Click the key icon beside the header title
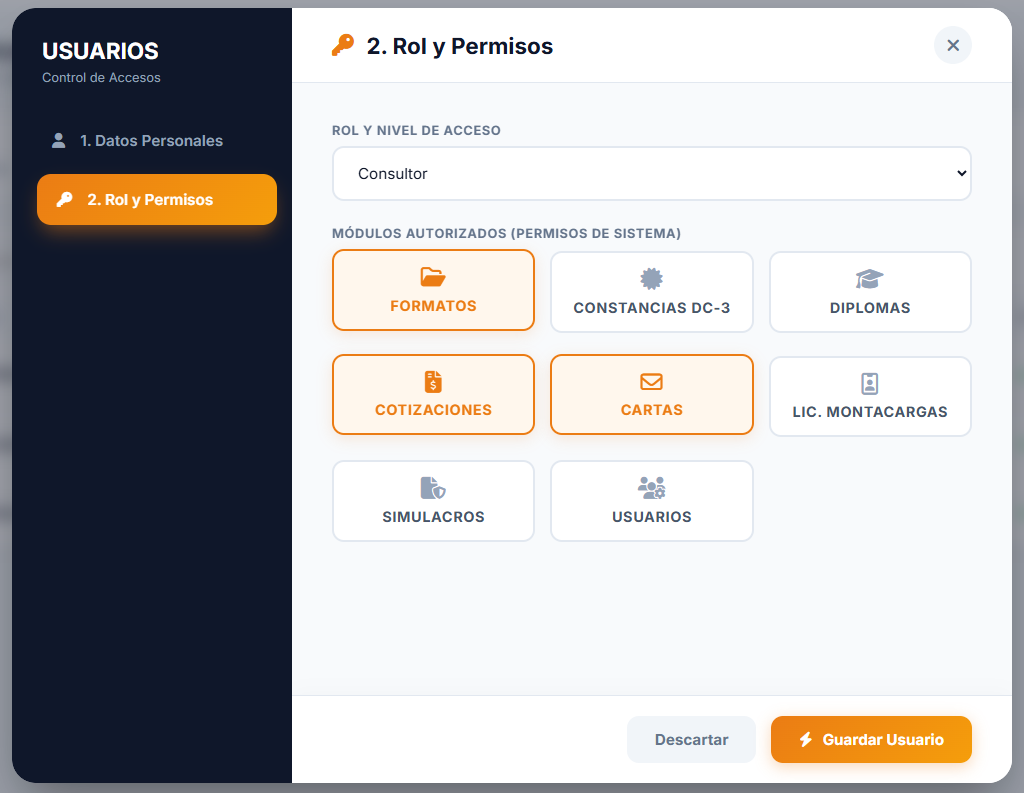Screen dimensions: 1024x793 click(x=343, y=46)
